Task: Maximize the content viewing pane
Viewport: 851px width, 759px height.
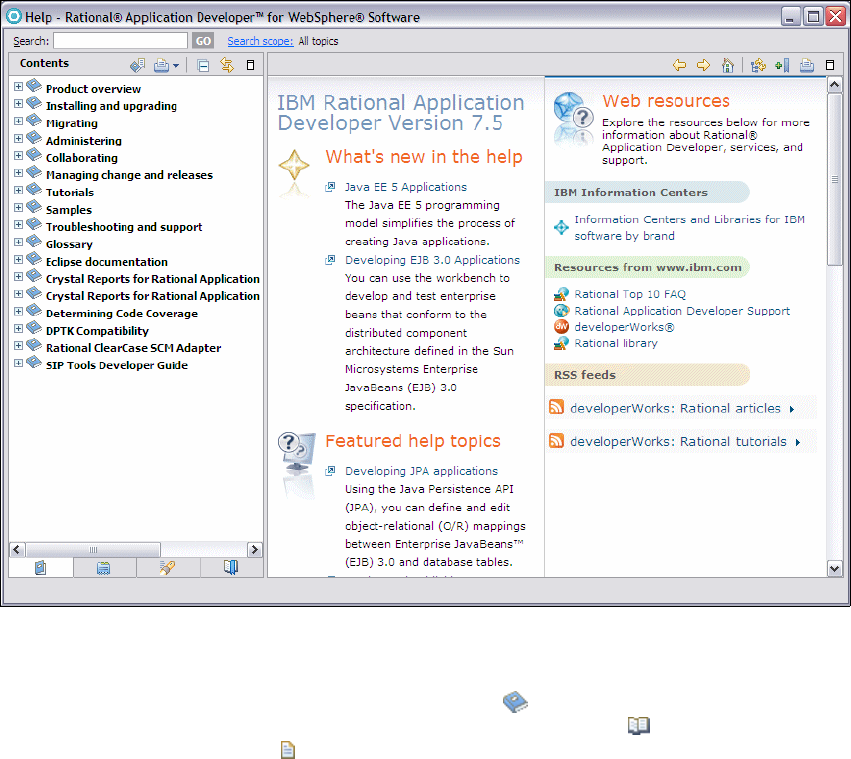Action: click(830, 65)
